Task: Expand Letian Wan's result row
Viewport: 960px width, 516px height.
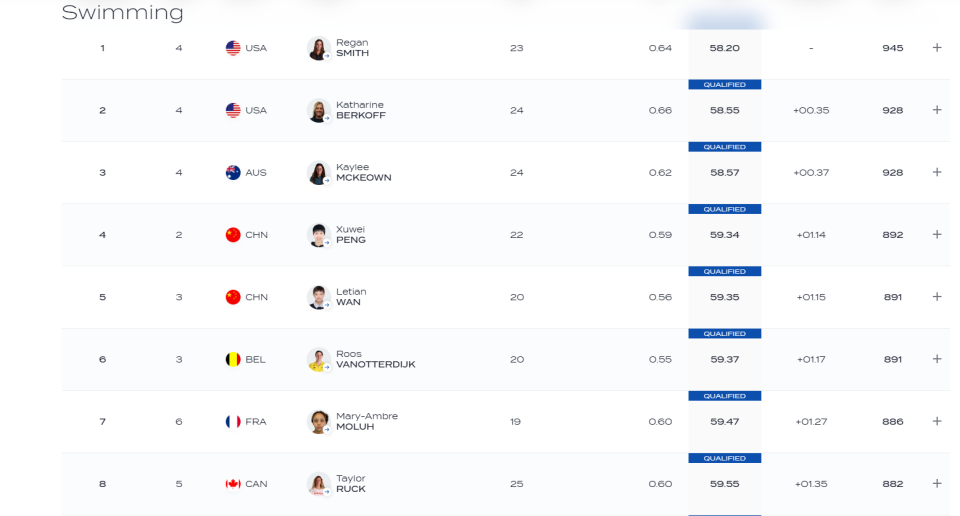Action: tap(937, 297)
